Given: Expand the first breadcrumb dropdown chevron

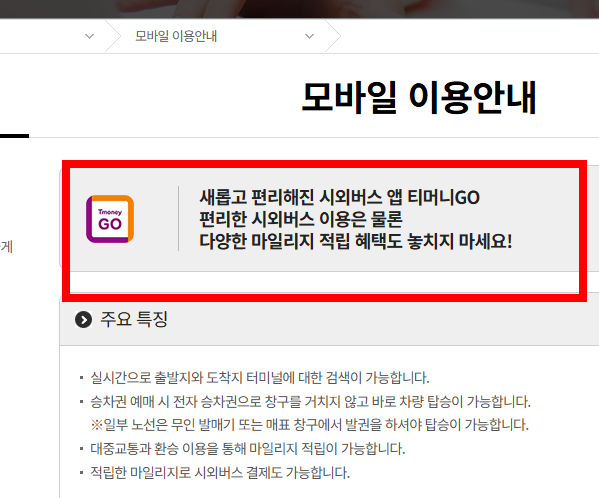Looking at the screenshot, I should (89, 36).
